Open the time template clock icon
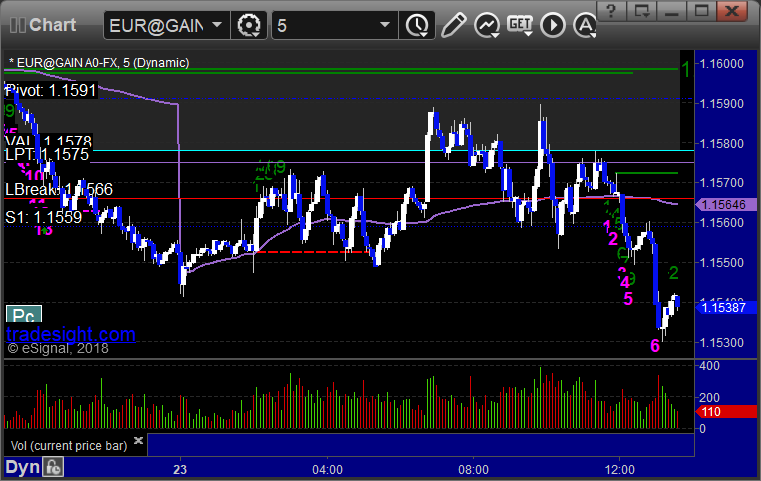This screenshot has height=481, width=761. tap(417, 25)
